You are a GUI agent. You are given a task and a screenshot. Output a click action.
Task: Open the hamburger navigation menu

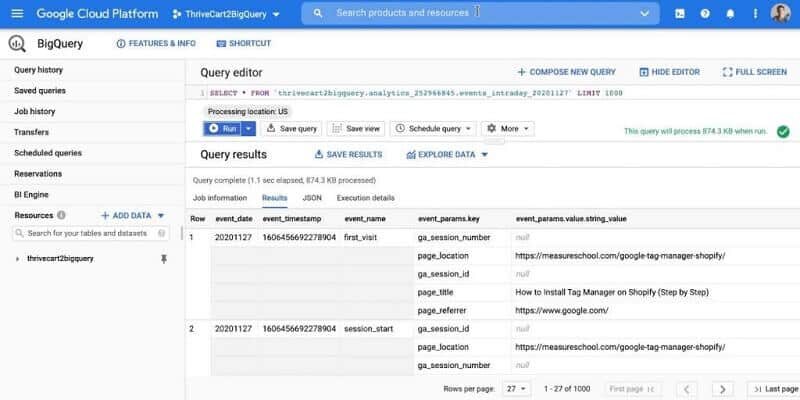pyautogui.click(x=17, y=14)
